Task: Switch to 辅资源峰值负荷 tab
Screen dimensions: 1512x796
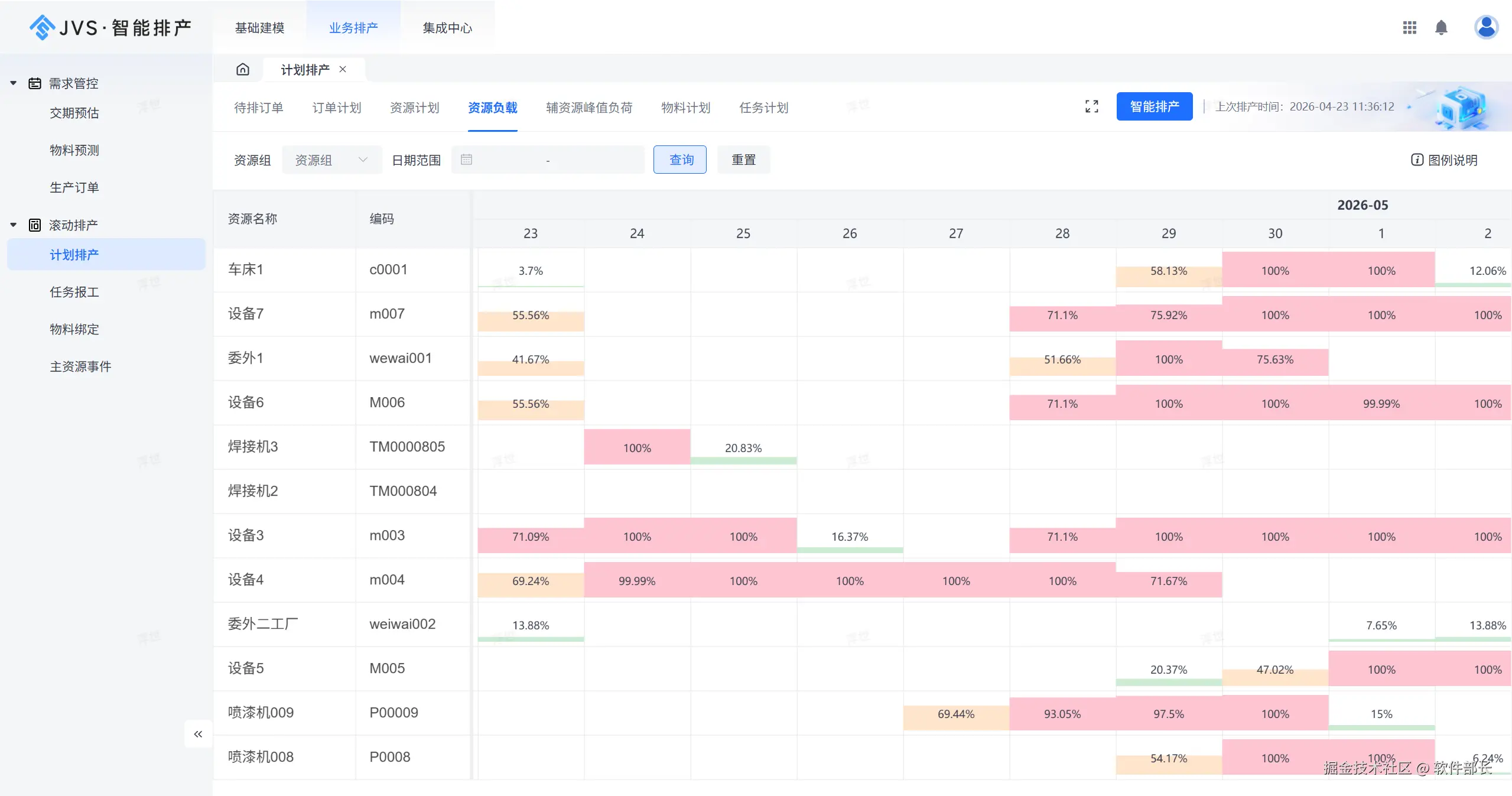Action: (588, 108)
